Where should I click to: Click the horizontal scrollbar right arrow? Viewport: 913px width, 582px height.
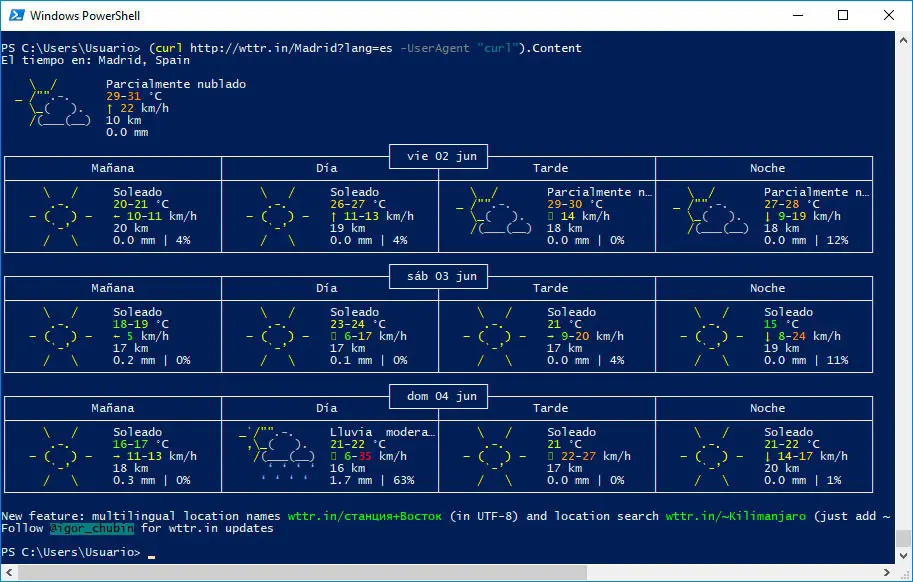pos(887,572)
